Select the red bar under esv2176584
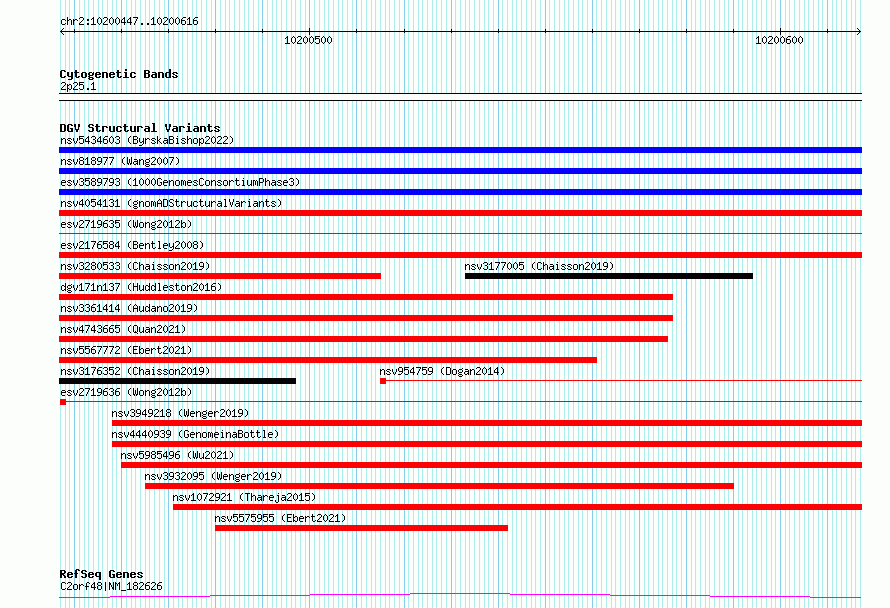This screenshot has width=890, height=608. coord(460,255)
